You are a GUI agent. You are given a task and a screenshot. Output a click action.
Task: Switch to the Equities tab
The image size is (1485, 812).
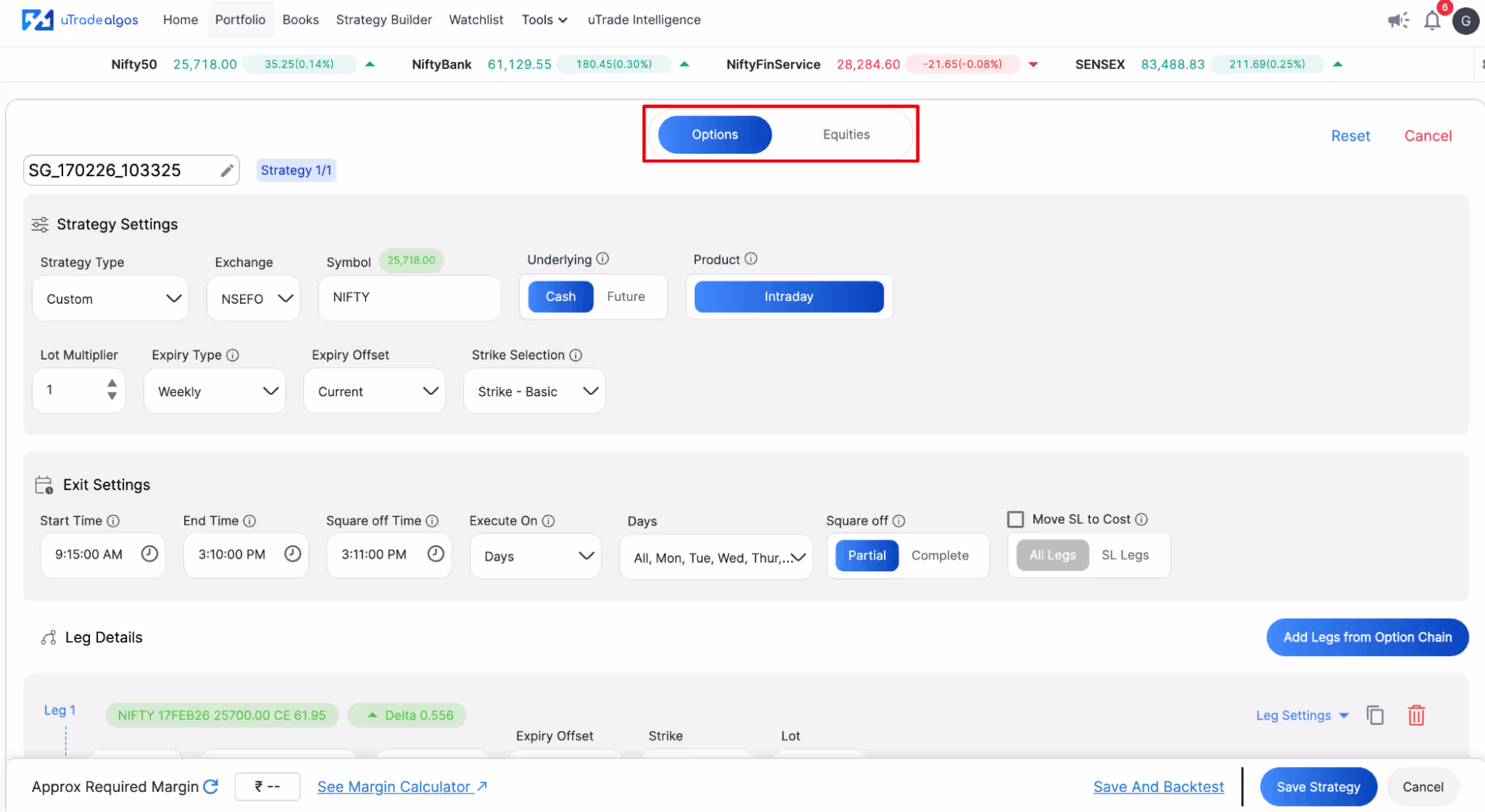[x=845, y=134]
